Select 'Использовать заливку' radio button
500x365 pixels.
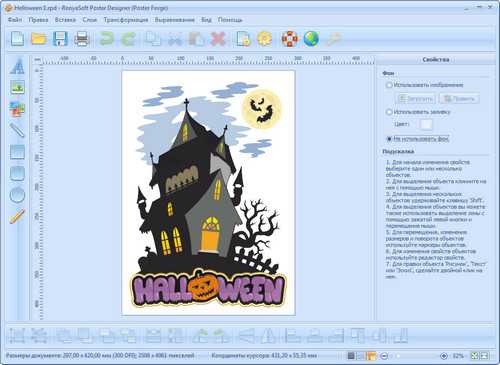coord(389,112)
